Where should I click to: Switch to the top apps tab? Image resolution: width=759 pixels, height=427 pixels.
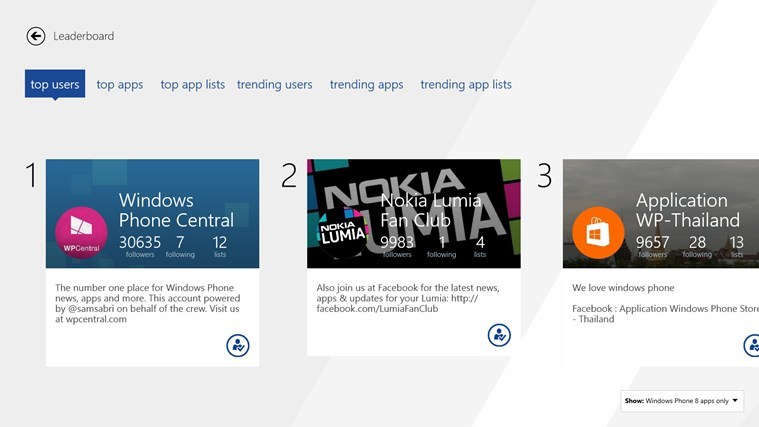click(x=120, y=84)
